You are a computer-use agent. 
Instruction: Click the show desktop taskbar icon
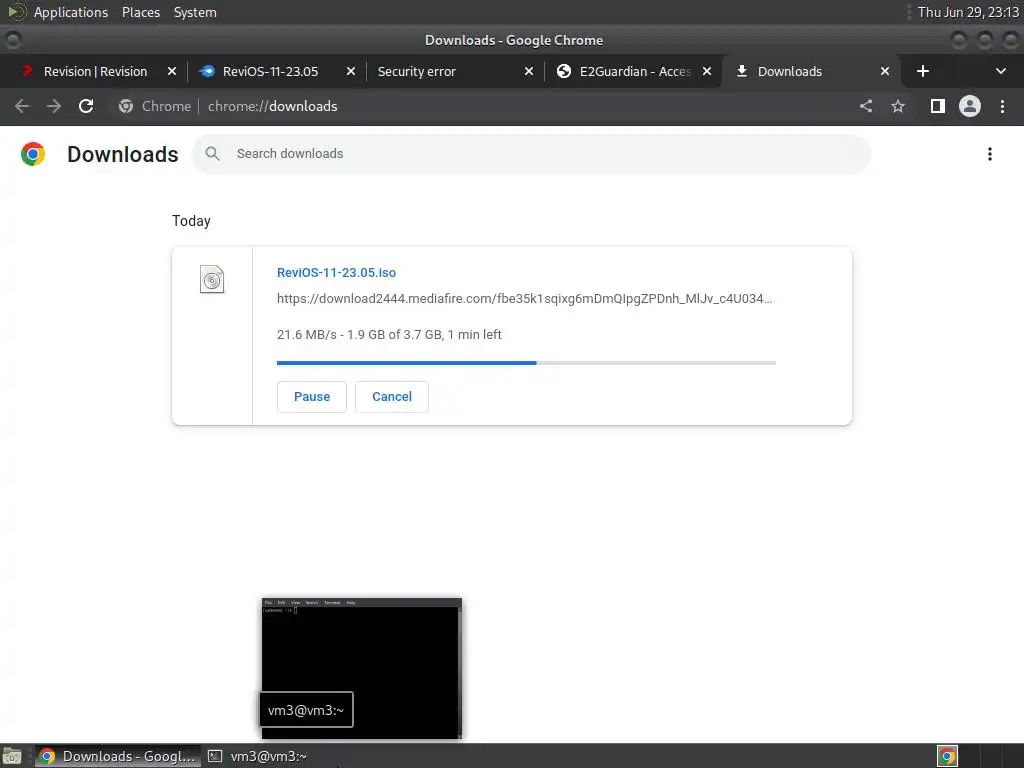click(x=12, y=756)
